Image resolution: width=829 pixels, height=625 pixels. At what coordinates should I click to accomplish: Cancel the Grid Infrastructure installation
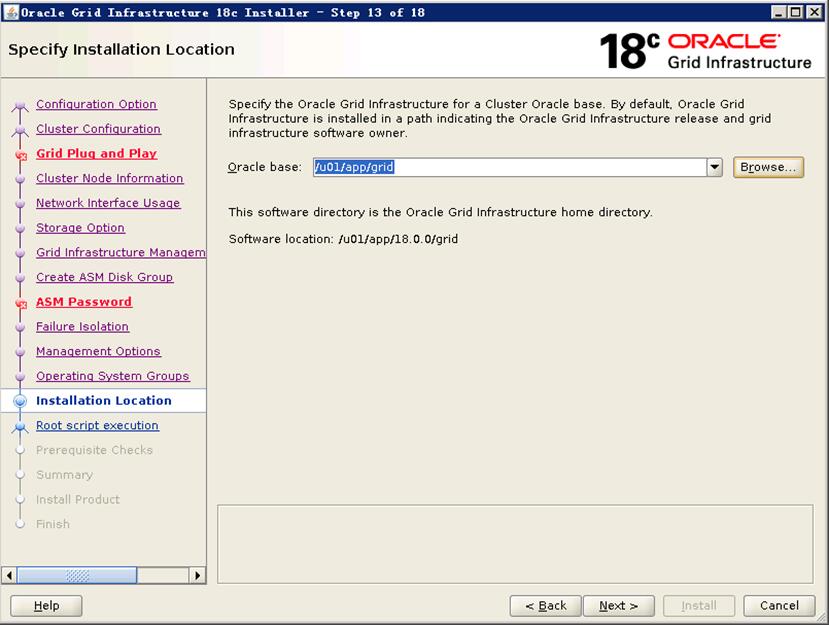click(779, 605)
